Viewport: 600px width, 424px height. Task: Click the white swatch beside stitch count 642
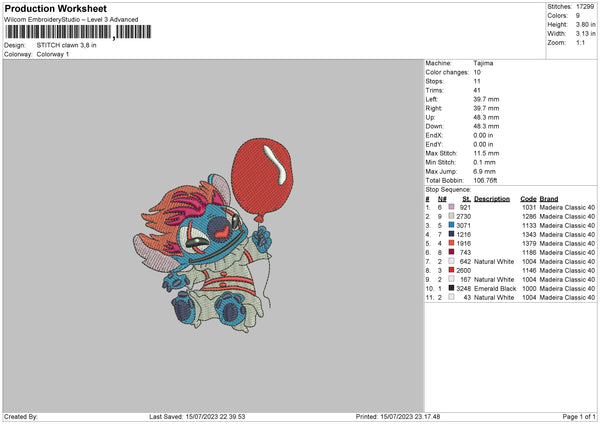(451, 261)
